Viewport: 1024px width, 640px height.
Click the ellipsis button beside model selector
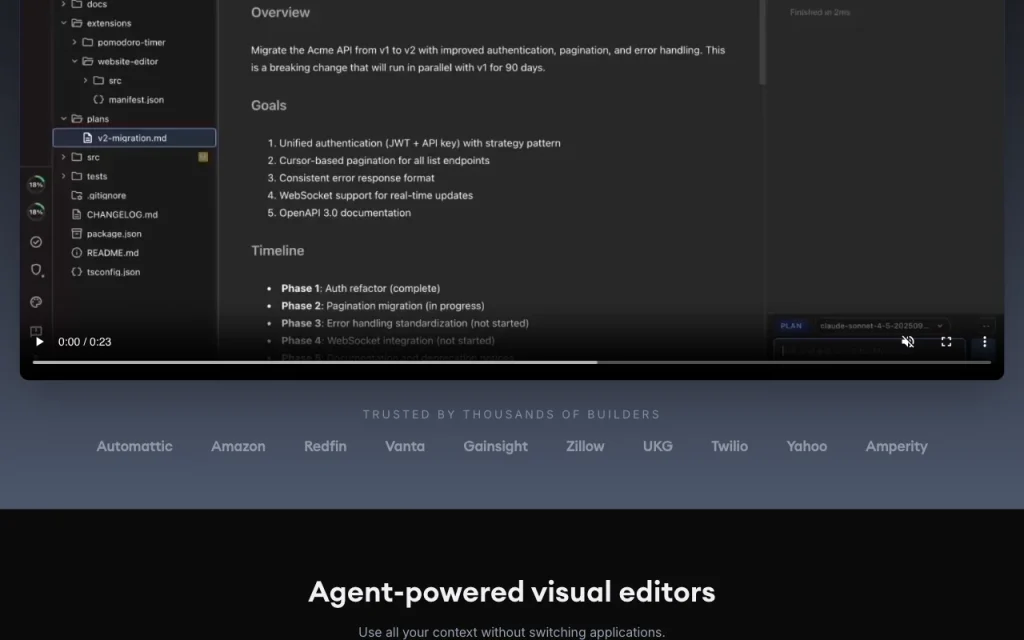click(x=986, y=326)
